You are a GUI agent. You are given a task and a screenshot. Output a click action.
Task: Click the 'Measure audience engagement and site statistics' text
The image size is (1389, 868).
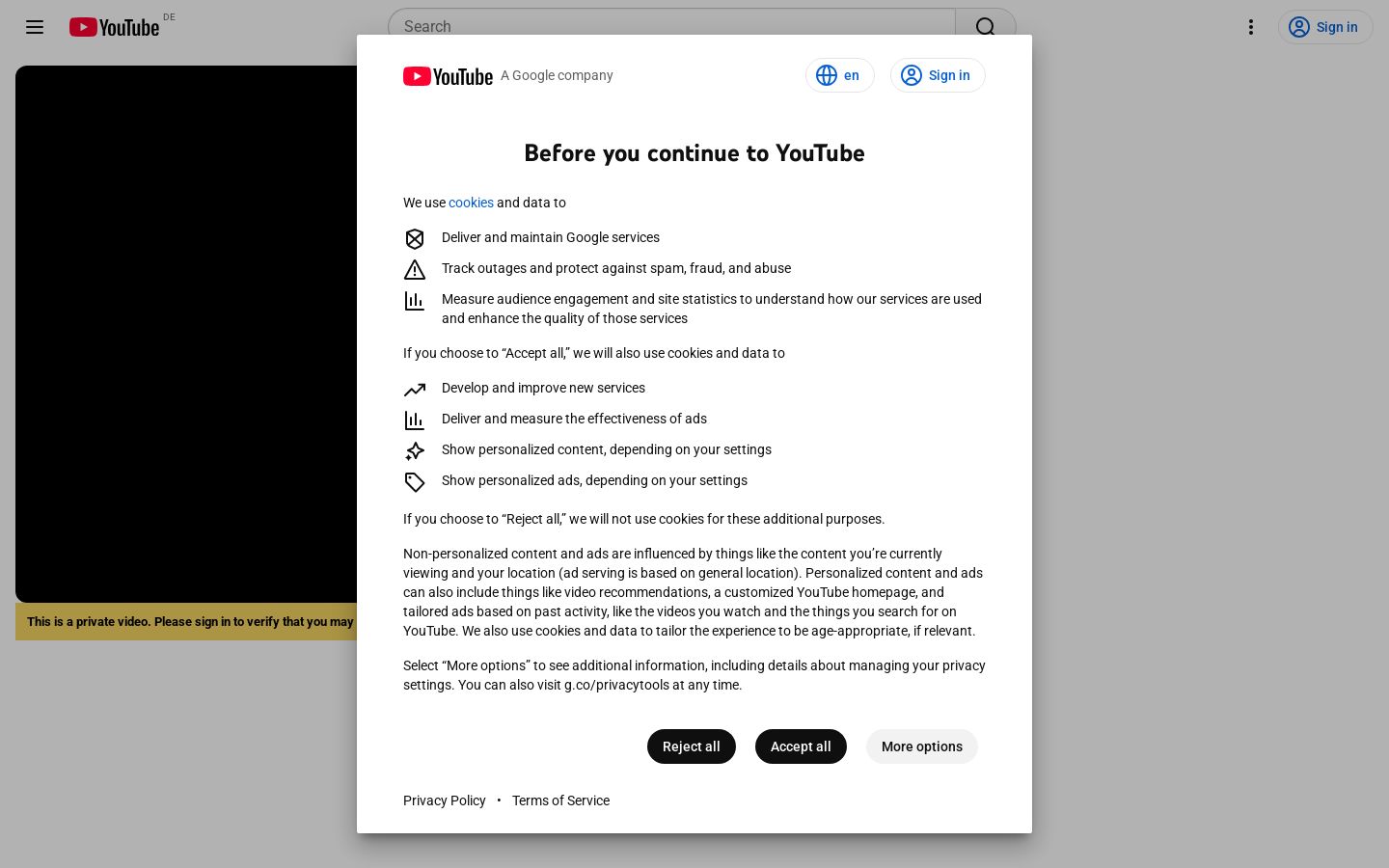(712, 309)
